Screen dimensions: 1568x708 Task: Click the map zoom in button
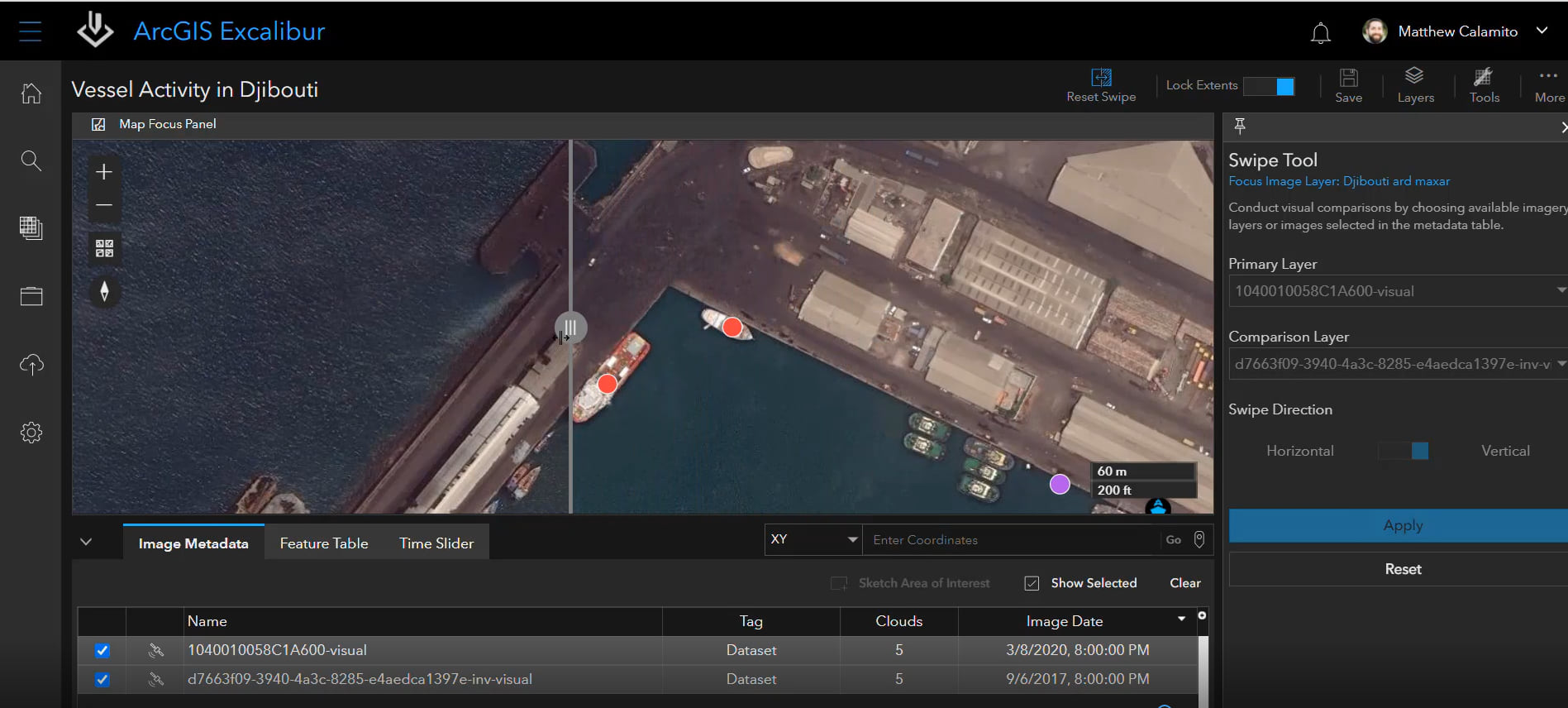pyautogui.click(x=104, y=172)
